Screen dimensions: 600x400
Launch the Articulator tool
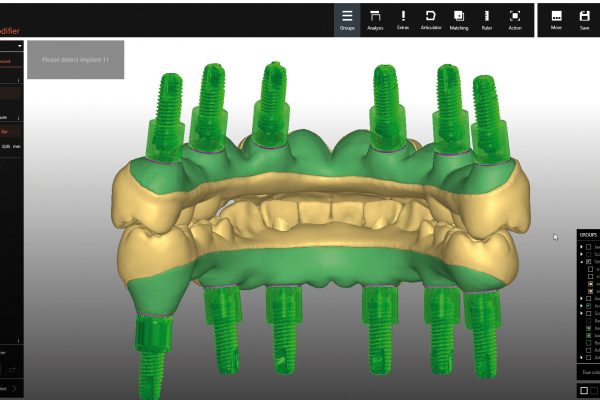[x=431, y=19]
